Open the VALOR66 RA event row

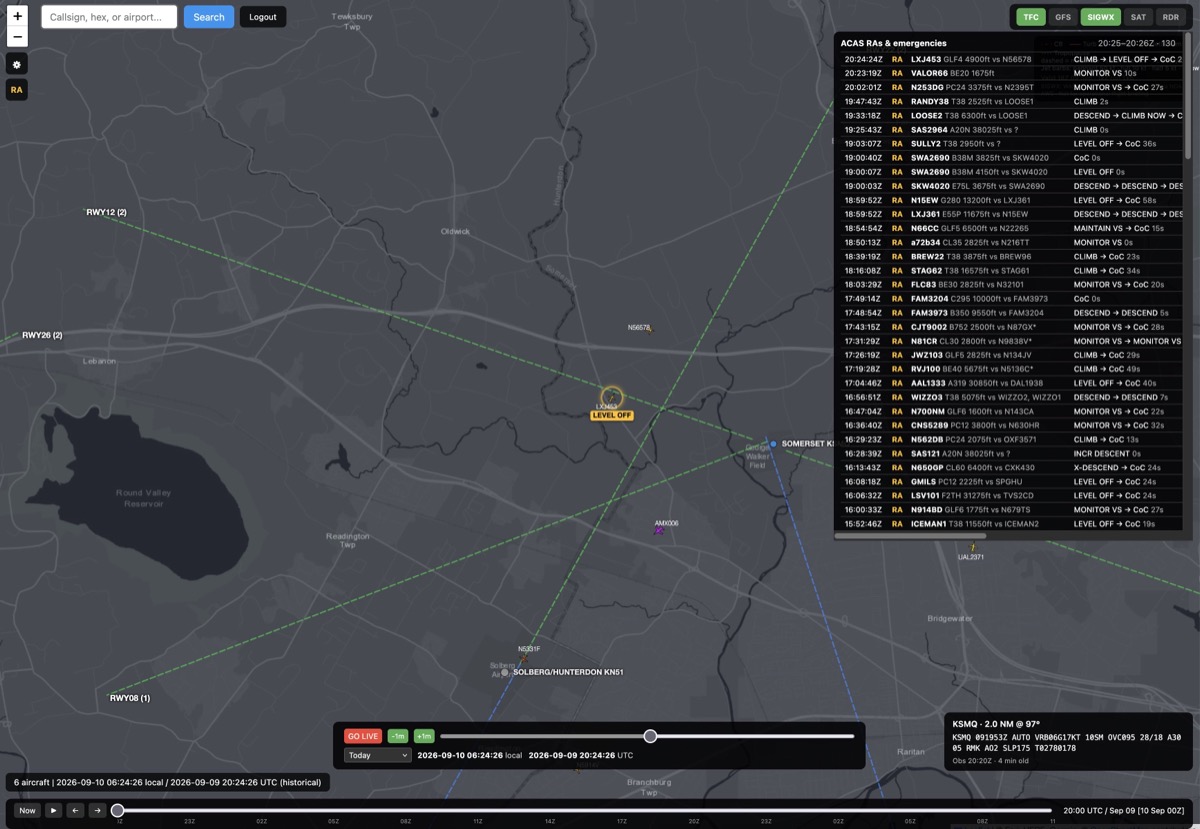(1010, 73)
